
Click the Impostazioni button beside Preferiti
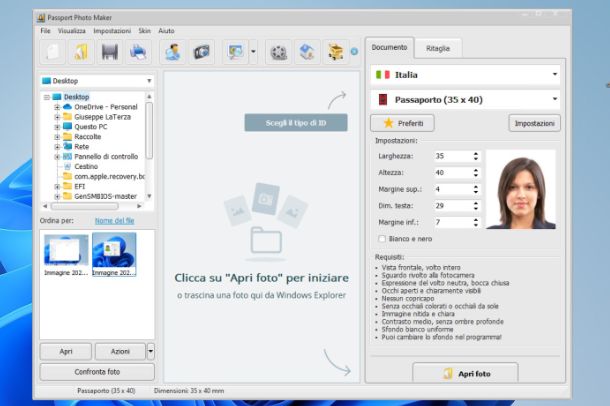click(x=535, y=123)
